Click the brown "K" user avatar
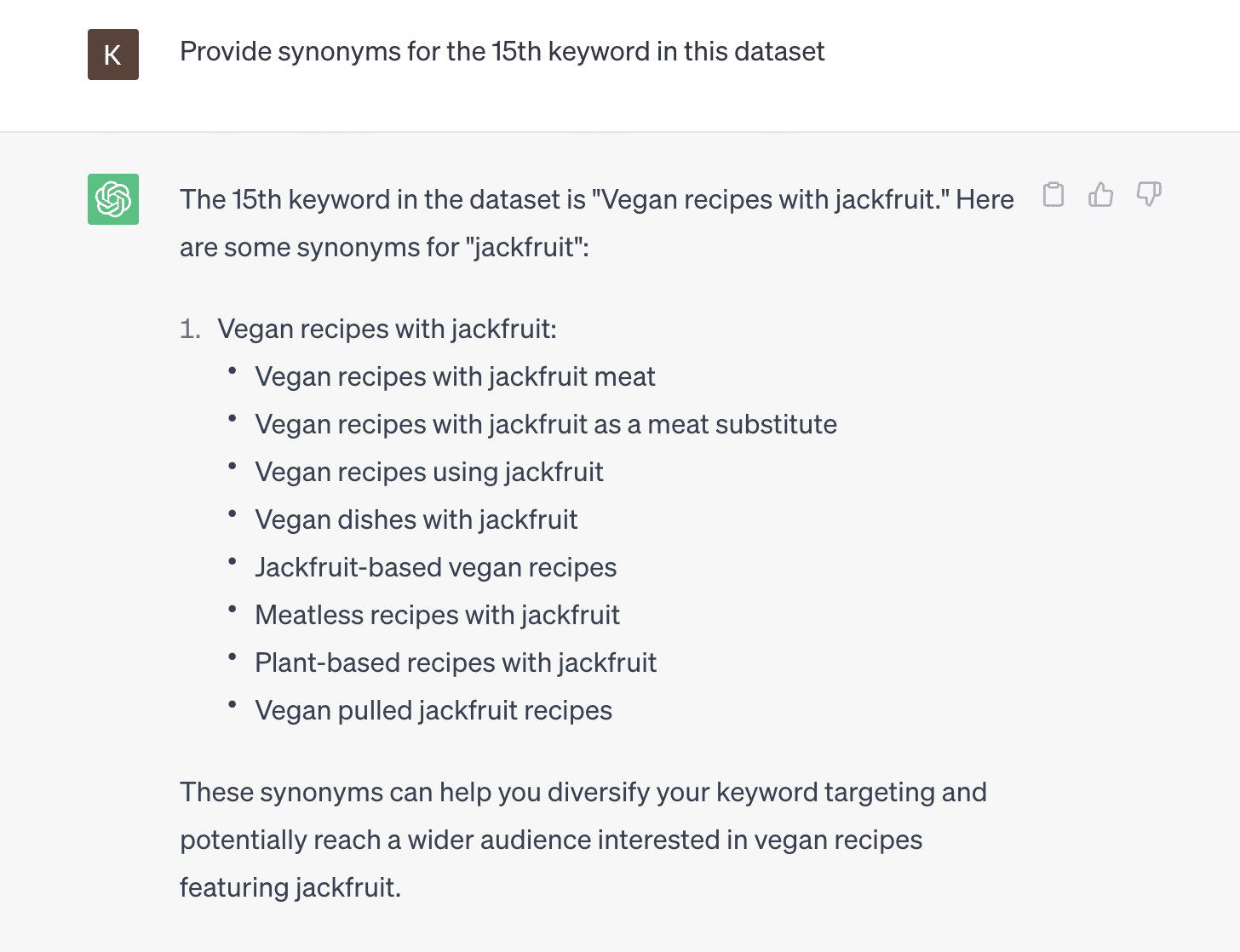This screenshot has height=952, width=1240. [x=113, y=54]
